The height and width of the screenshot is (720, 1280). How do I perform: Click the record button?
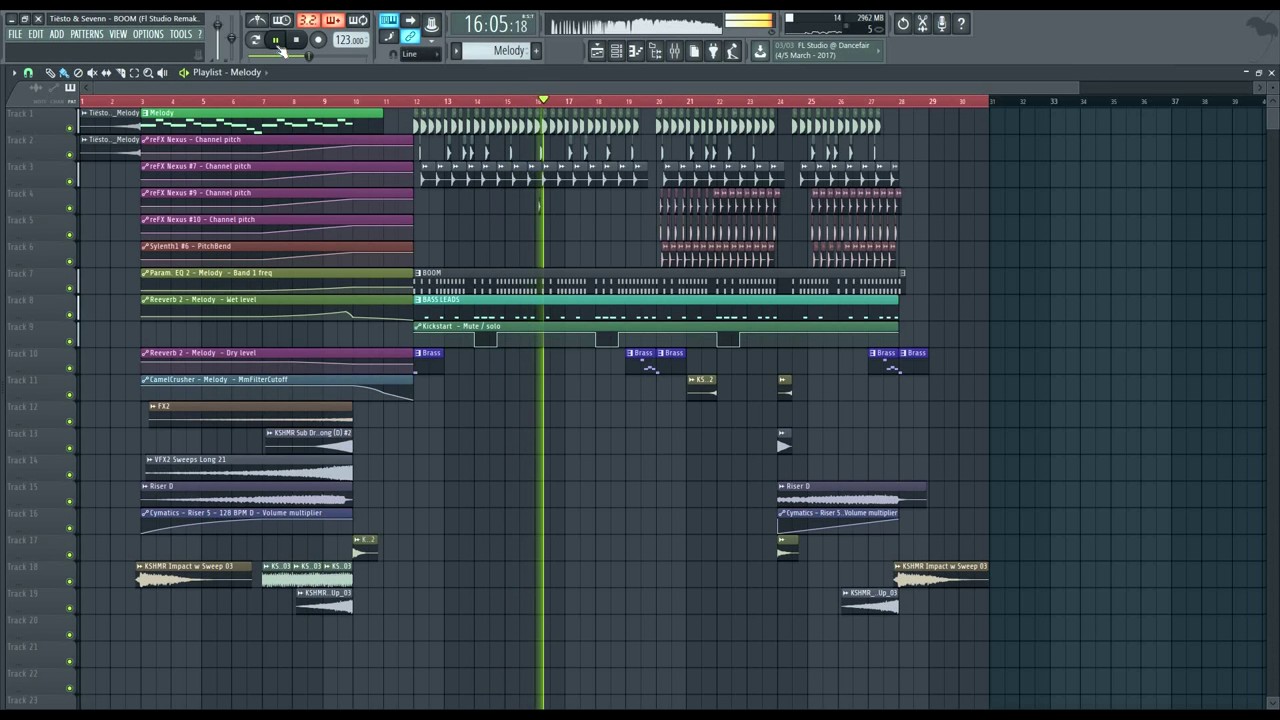[x=318, y=40]
